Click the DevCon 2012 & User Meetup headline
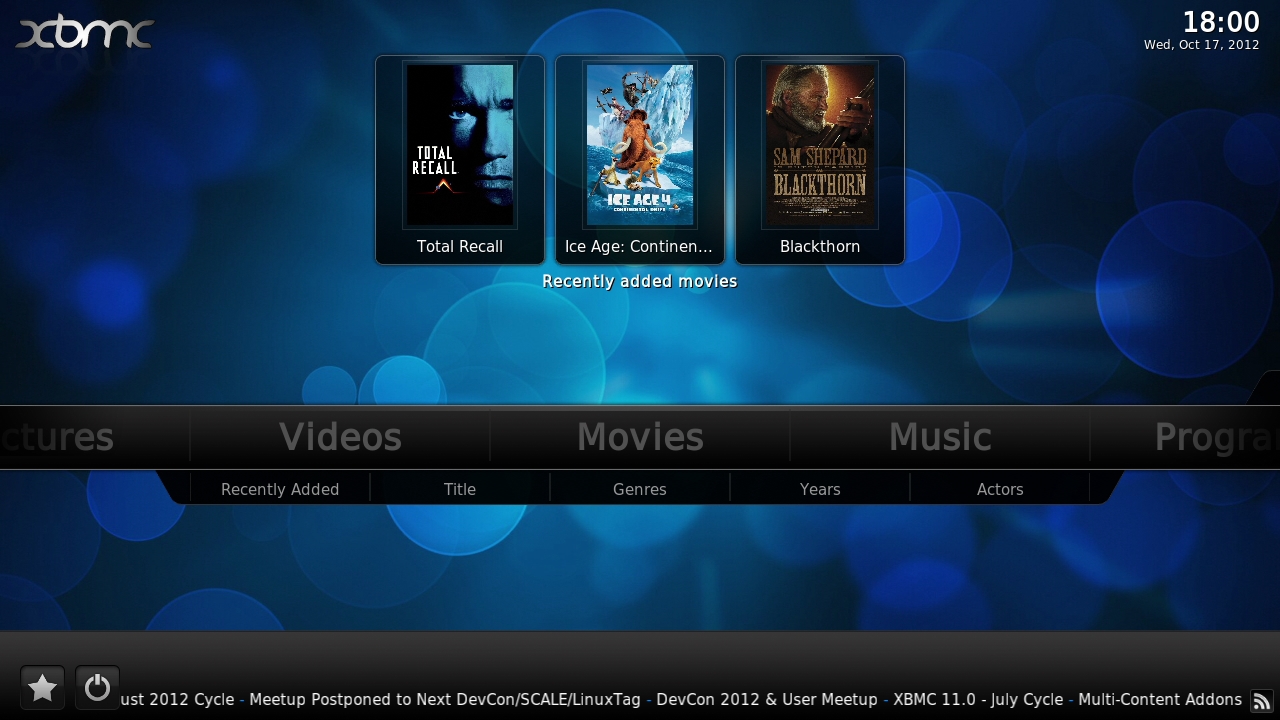 click(x=767, y=700)
